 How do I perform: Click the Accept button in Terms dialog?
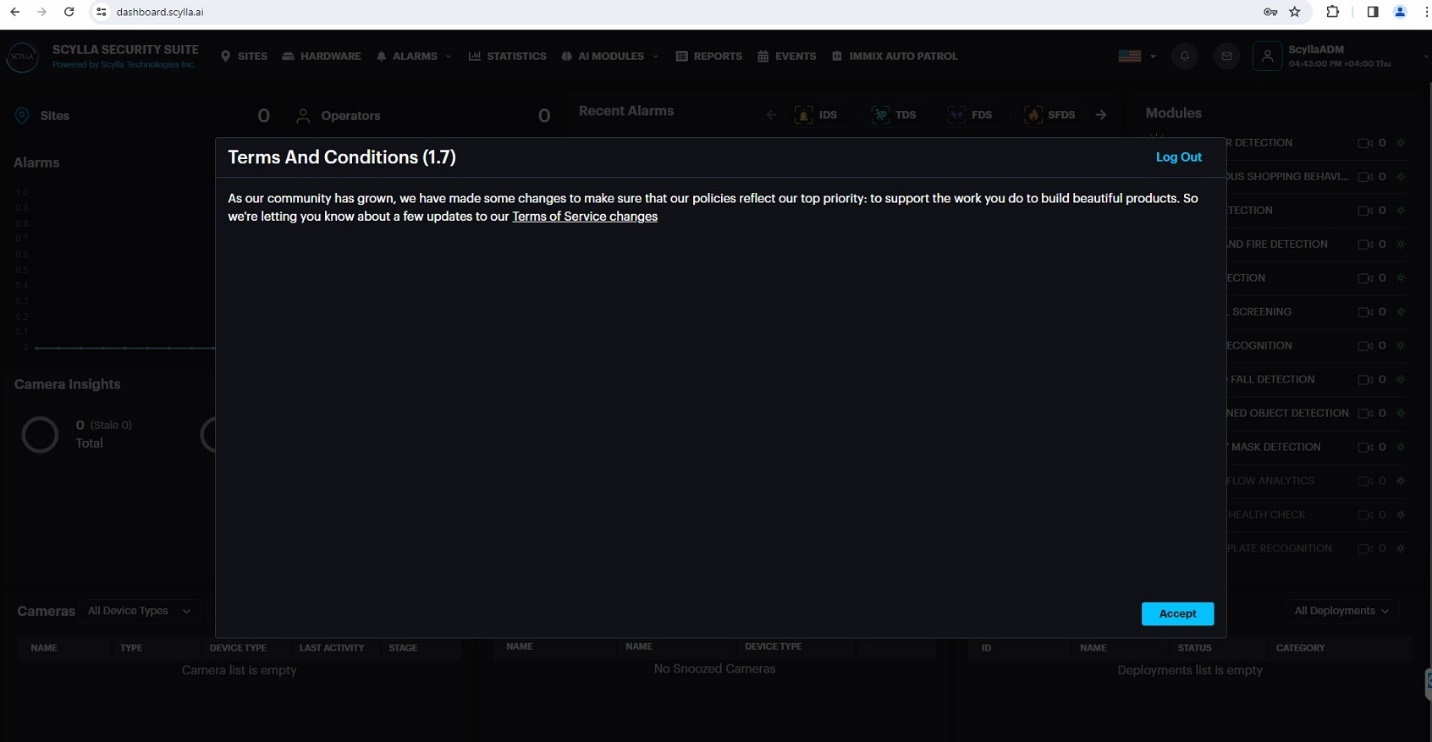point(1177,614)
